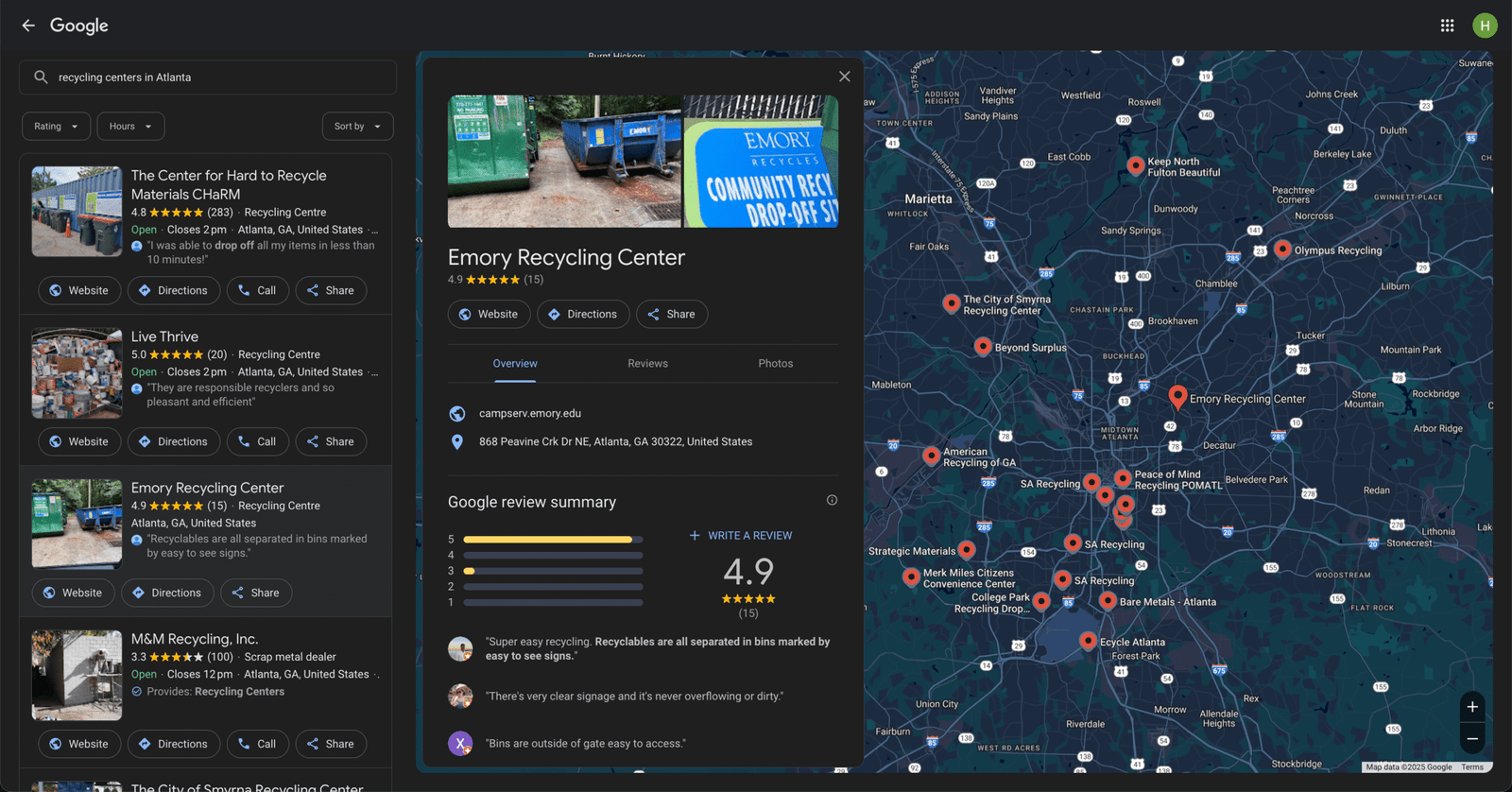This screenshot has width=1512, height=792.
Task: Select Peace of Mind Recycling POMATL pin
Action: (x=1123, y=478)
